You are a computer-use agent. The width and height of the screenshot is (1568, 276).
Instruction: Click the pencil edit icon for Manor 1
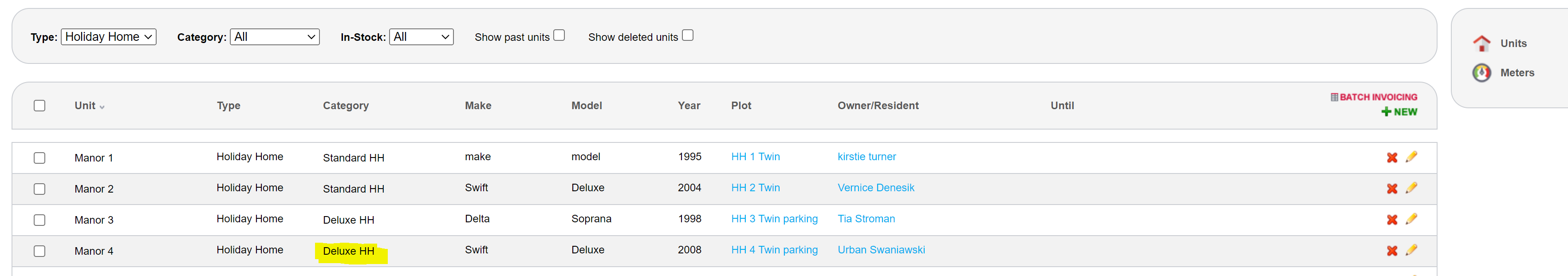[1411, 157]
